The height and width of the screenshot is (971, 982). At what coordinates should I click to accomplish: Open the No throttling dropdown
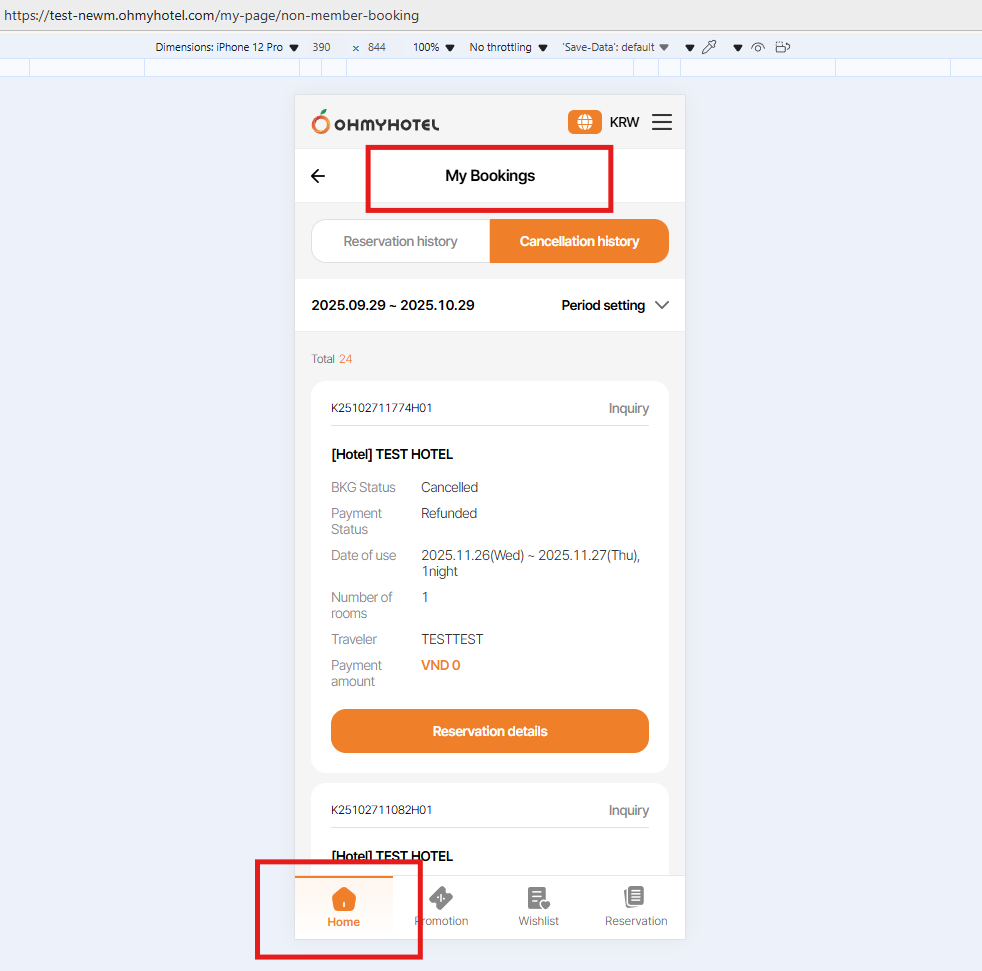pos(508,47)
